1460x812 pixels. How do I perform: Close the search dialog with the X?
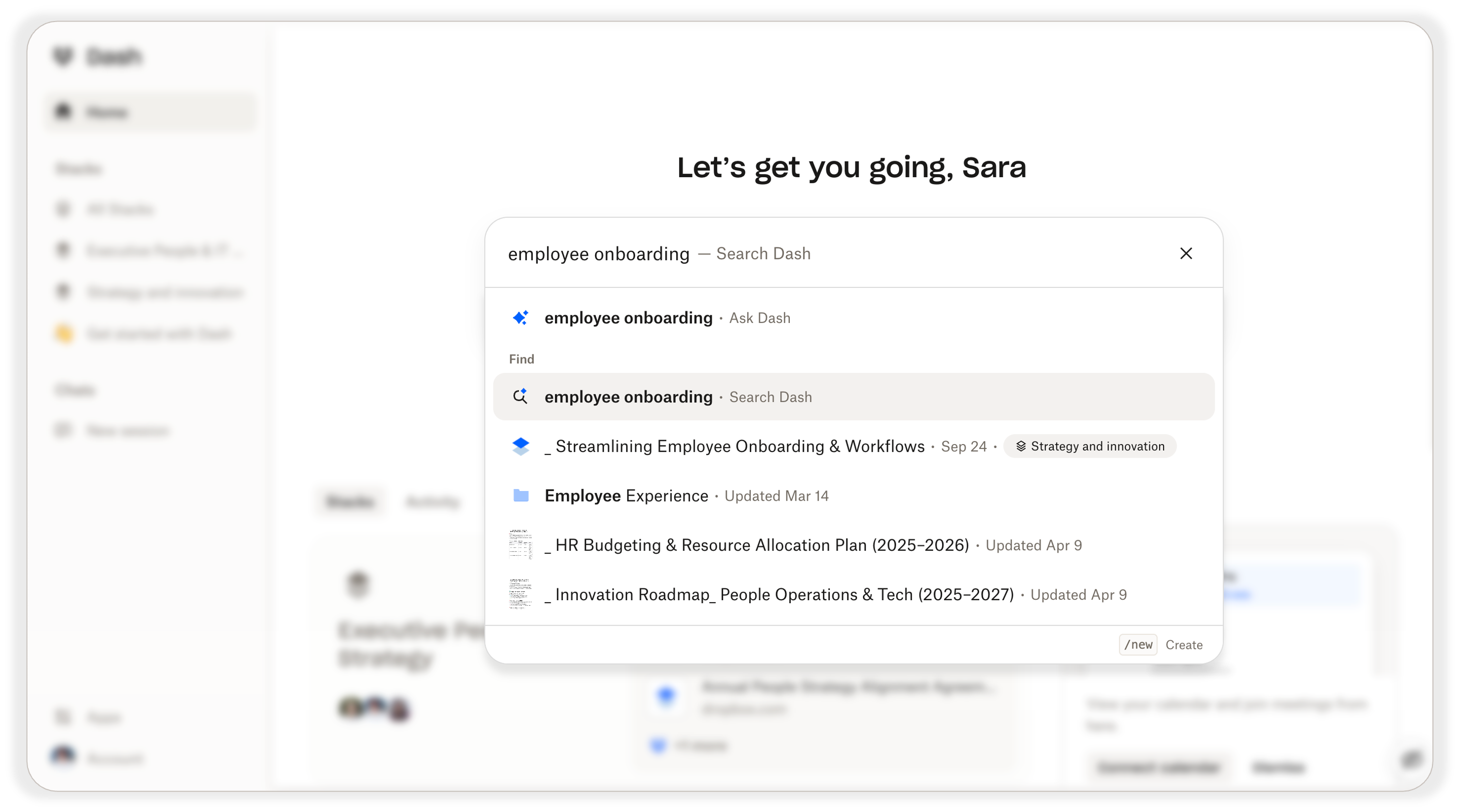[1186, 253]
